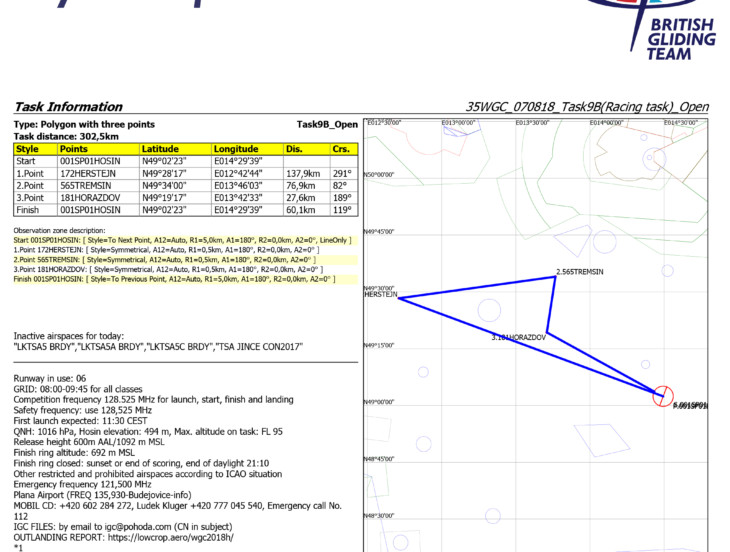Click the Task Information heading
This screenshot has height=552, width=730.
68,107
